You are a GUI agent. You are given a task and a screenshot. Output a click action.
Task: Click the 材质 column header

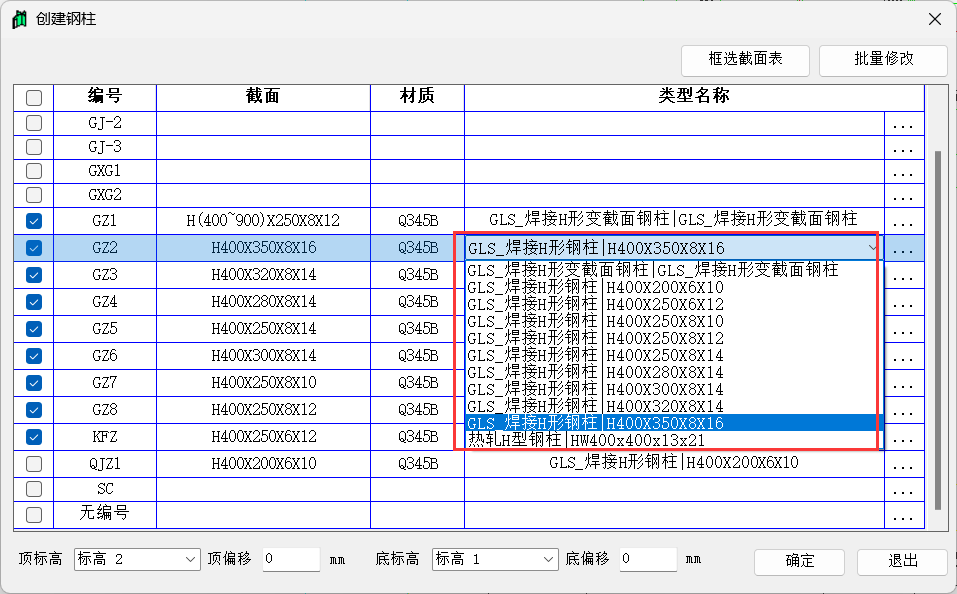coord(417,97)
